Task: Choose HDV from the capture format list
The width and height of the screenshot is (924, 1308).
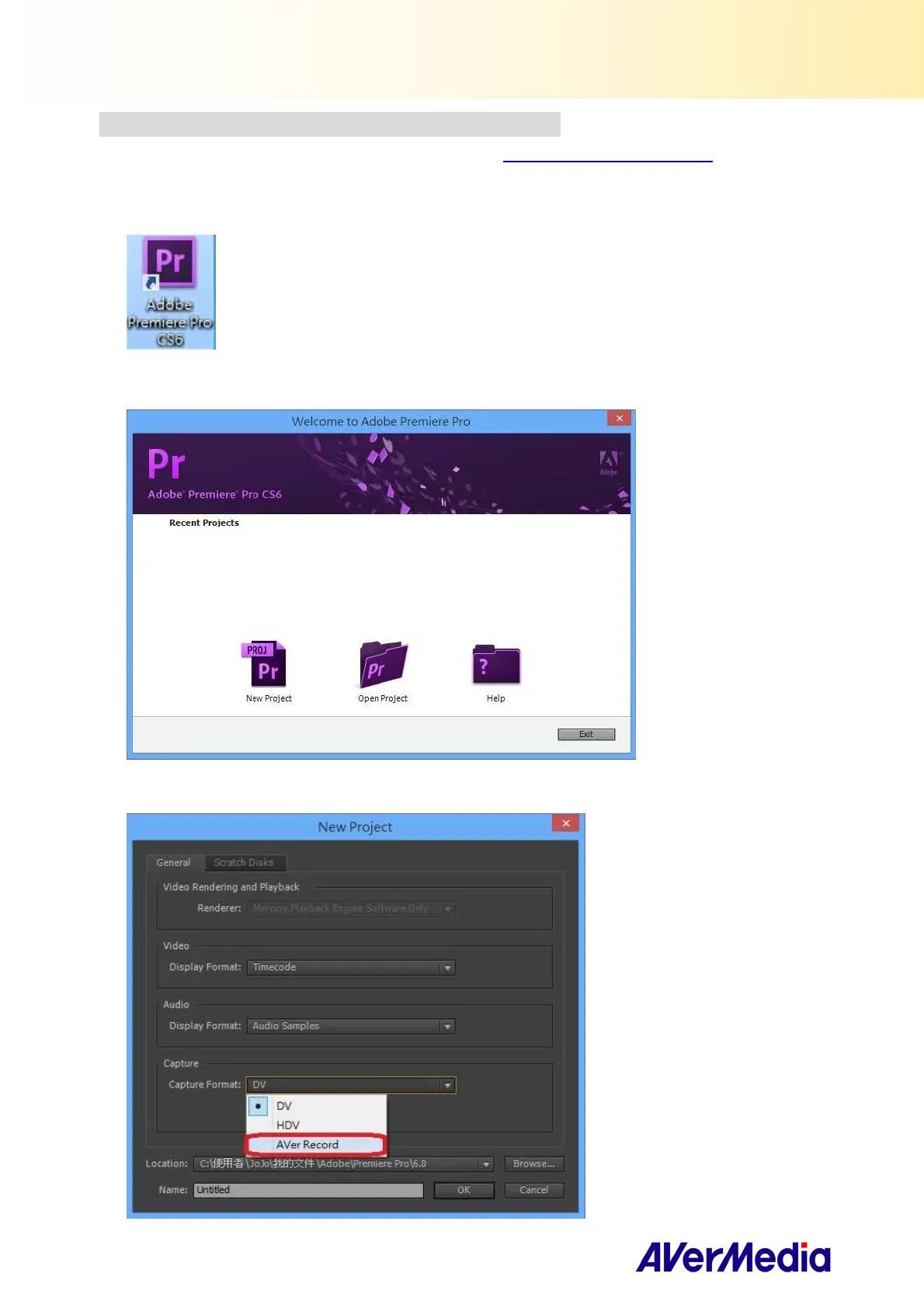Action: [x=288, y=1125]
